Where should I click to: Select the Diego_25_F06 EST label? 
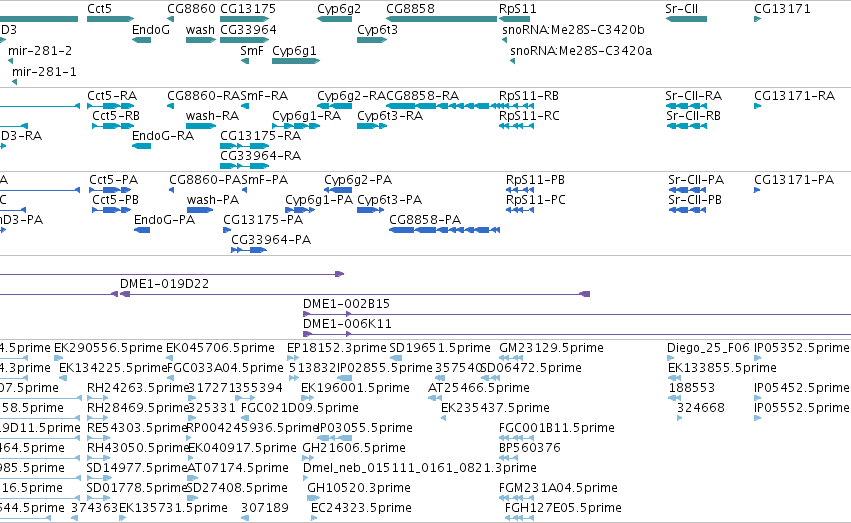pyautogui.click(x=708, y=348)
